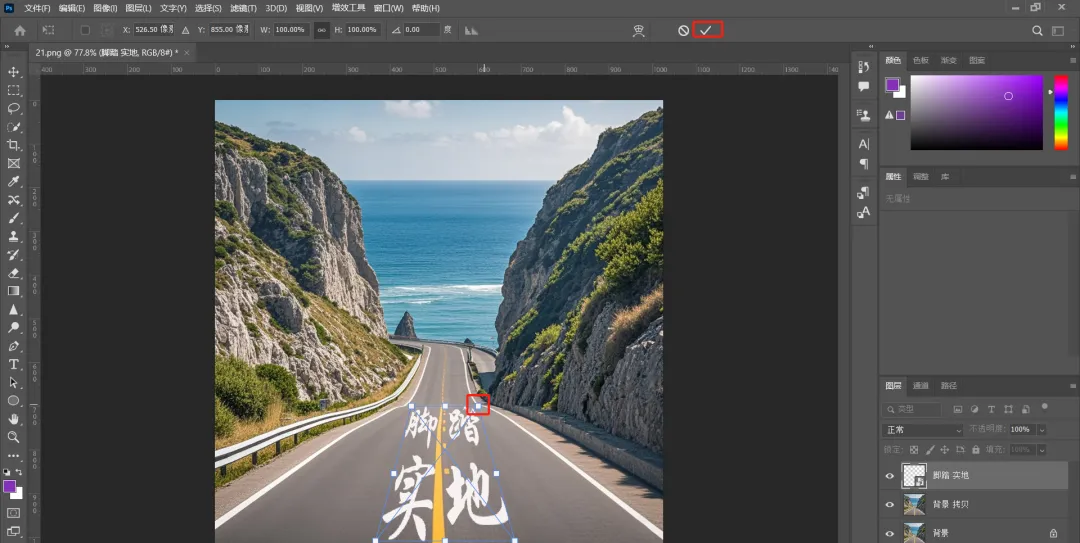This screenshot has height=543, width=1080.
Task: Open the 正常 blend mode dropdown
Action: [x=921, y=430]
